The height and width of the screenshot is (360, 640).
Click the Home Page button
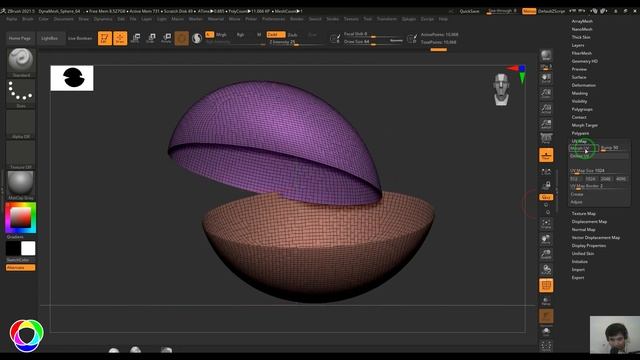20,38
